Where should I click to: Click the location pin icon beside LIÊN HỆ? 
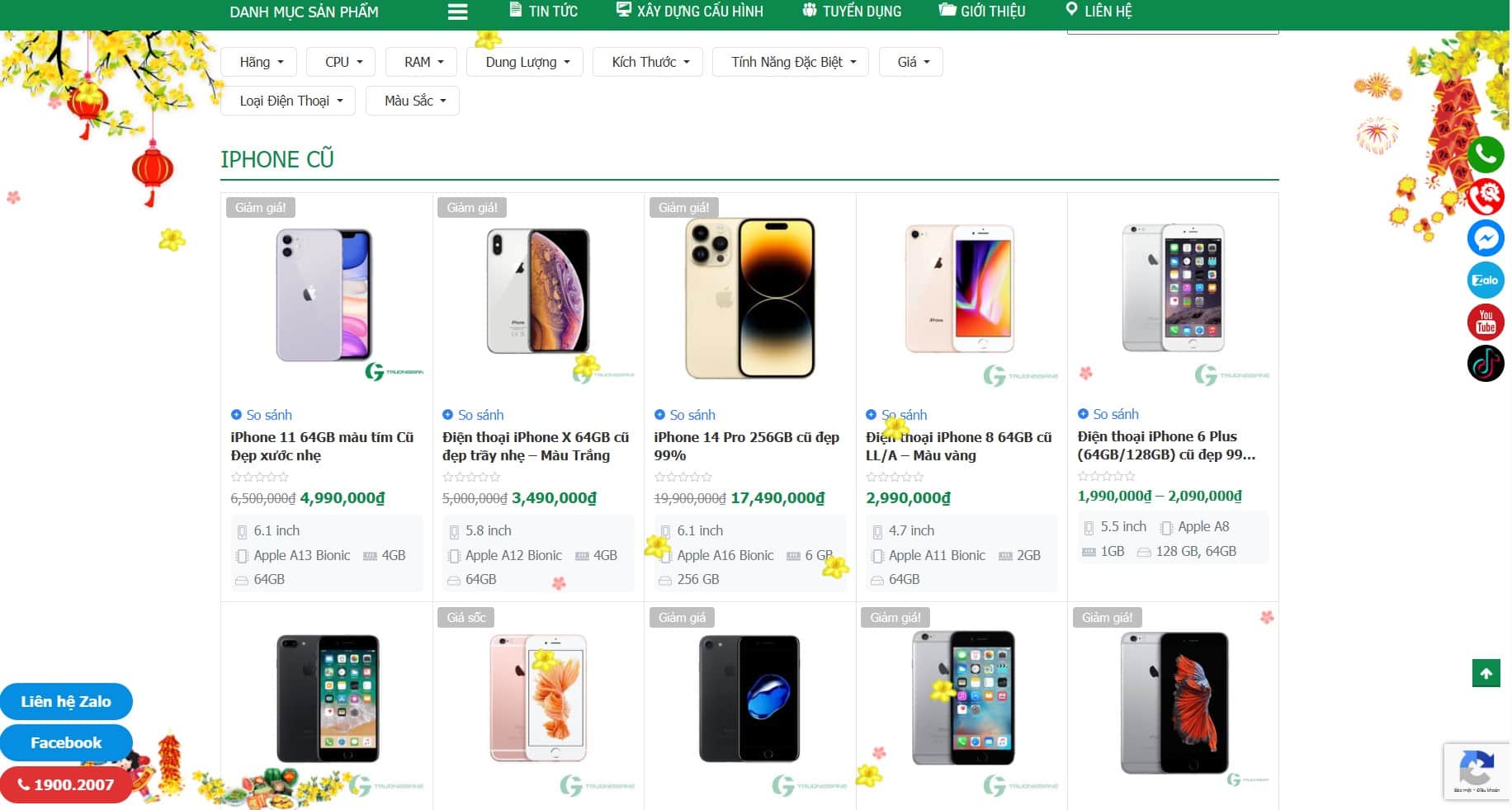click(1071, 9)
